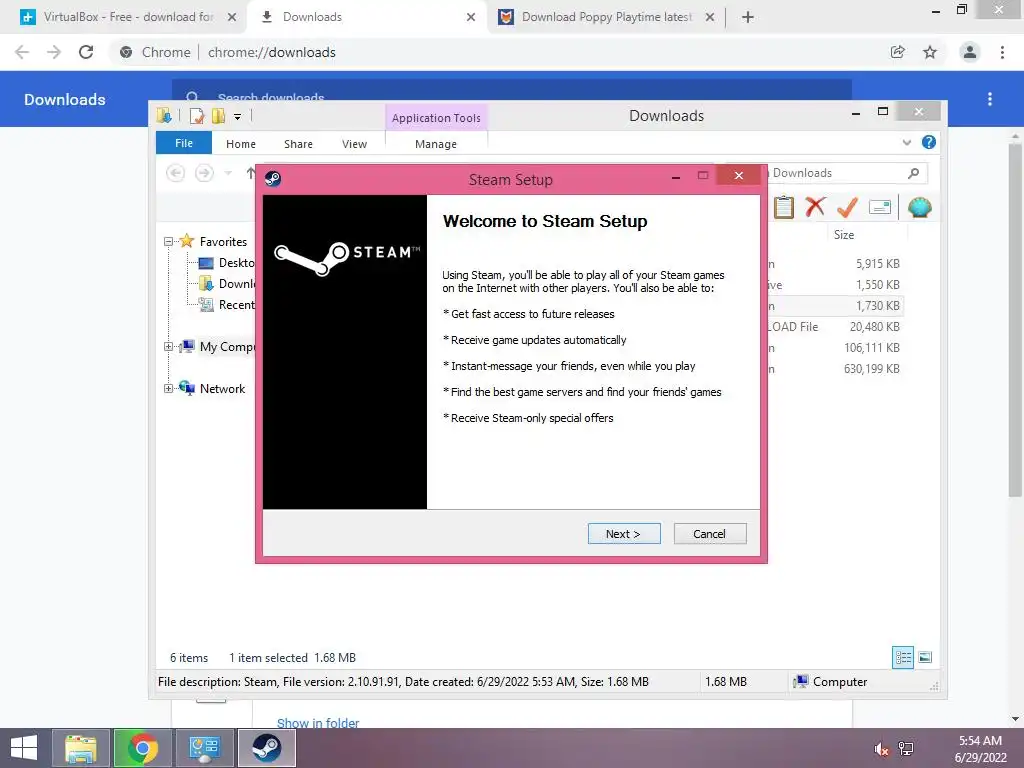Open Customize Quick Access Toolbar dropdown
This screenshot has height=768, width=1024.
click(238, 117)
